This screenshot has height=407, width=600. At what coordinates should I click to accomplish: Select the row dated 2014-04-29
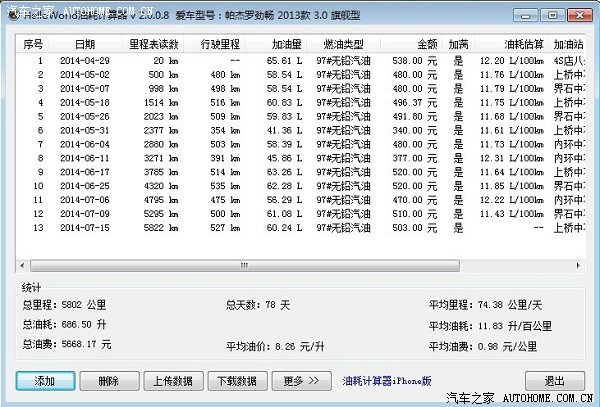coord(82,60)
